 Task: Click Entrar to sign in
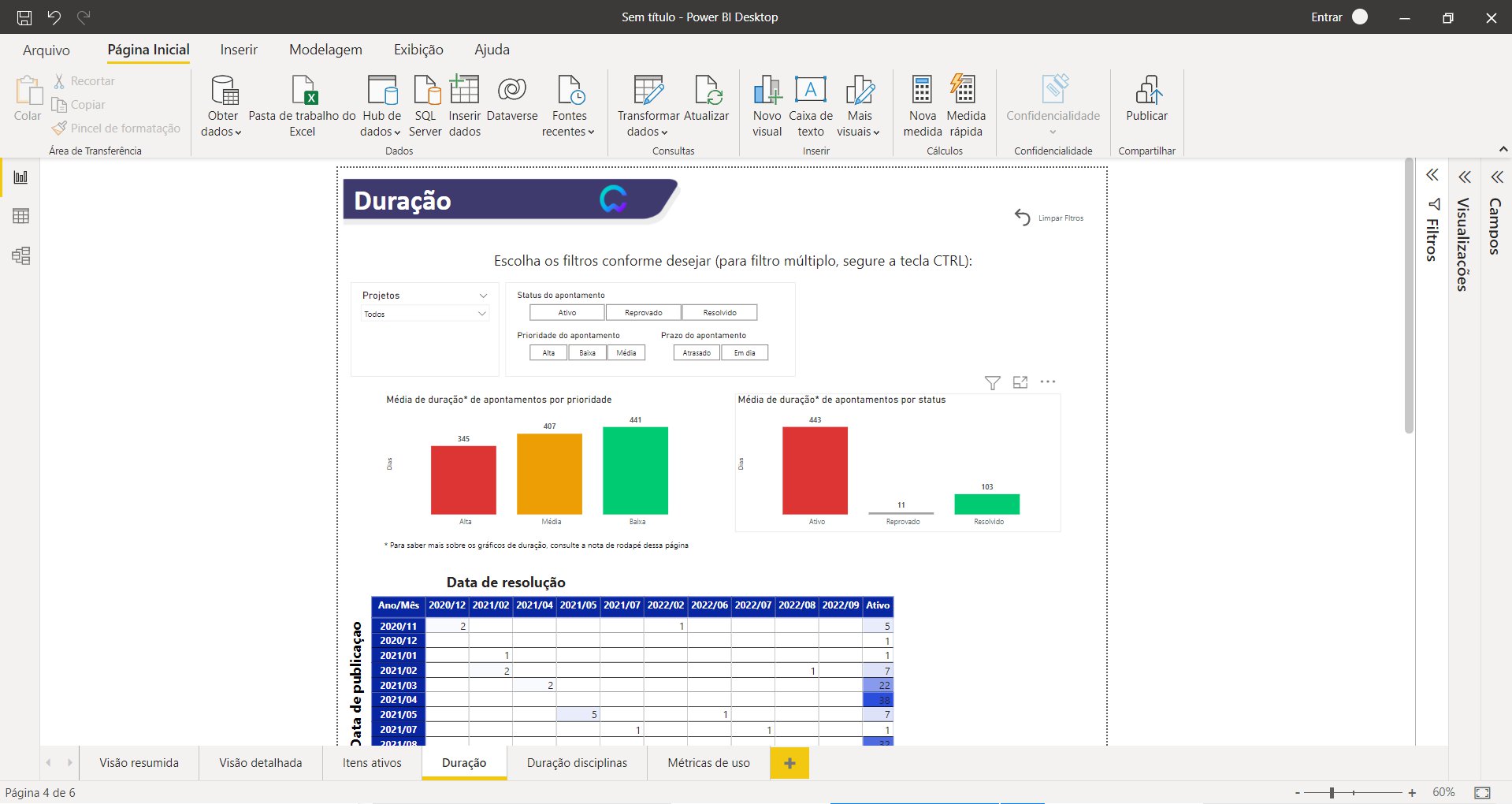coord(1326,17)
